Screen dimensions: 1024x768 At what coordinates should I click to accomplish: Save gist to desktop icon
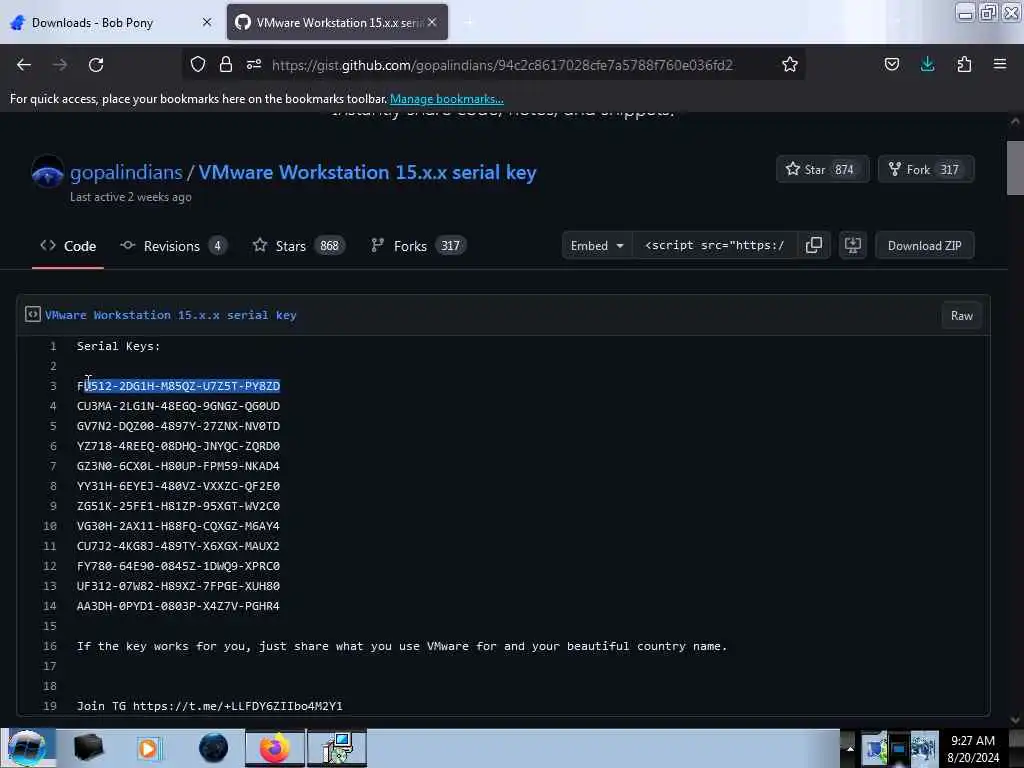pos(852,246)
